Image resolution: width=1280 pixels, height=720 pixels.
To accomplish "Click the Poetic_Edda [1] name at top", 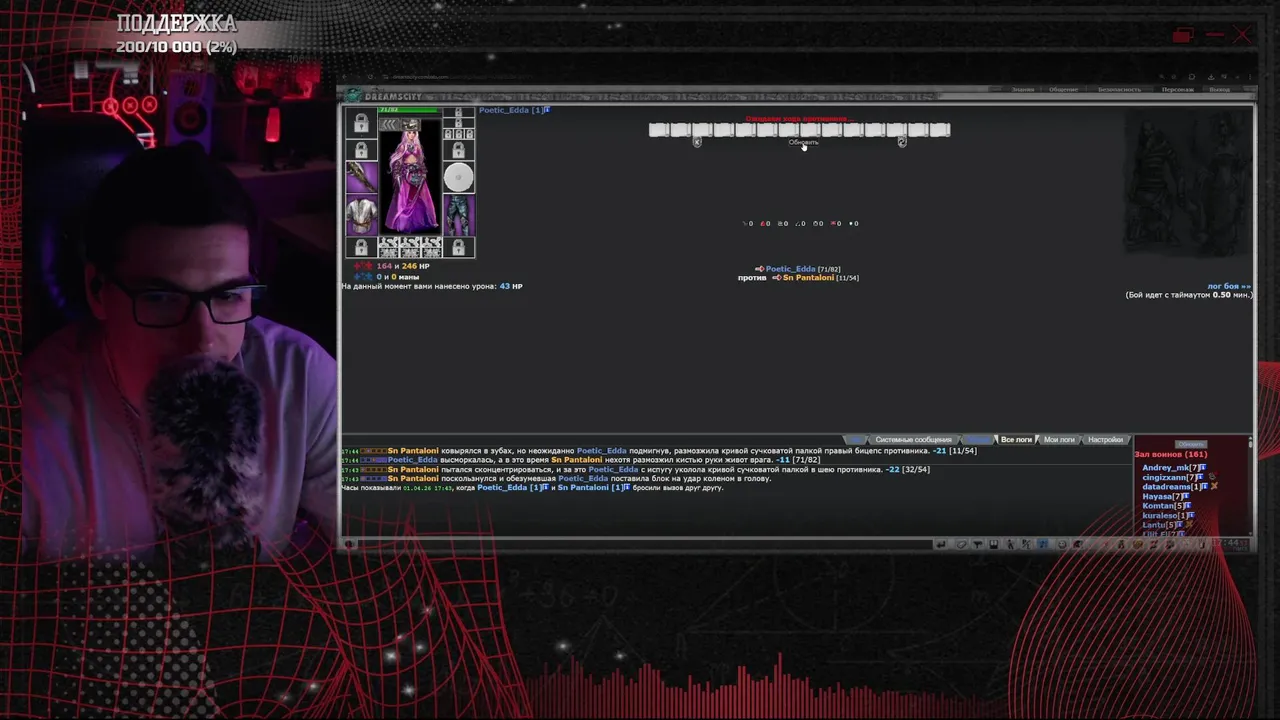I will pyautogui.click(x=510, y=110).
